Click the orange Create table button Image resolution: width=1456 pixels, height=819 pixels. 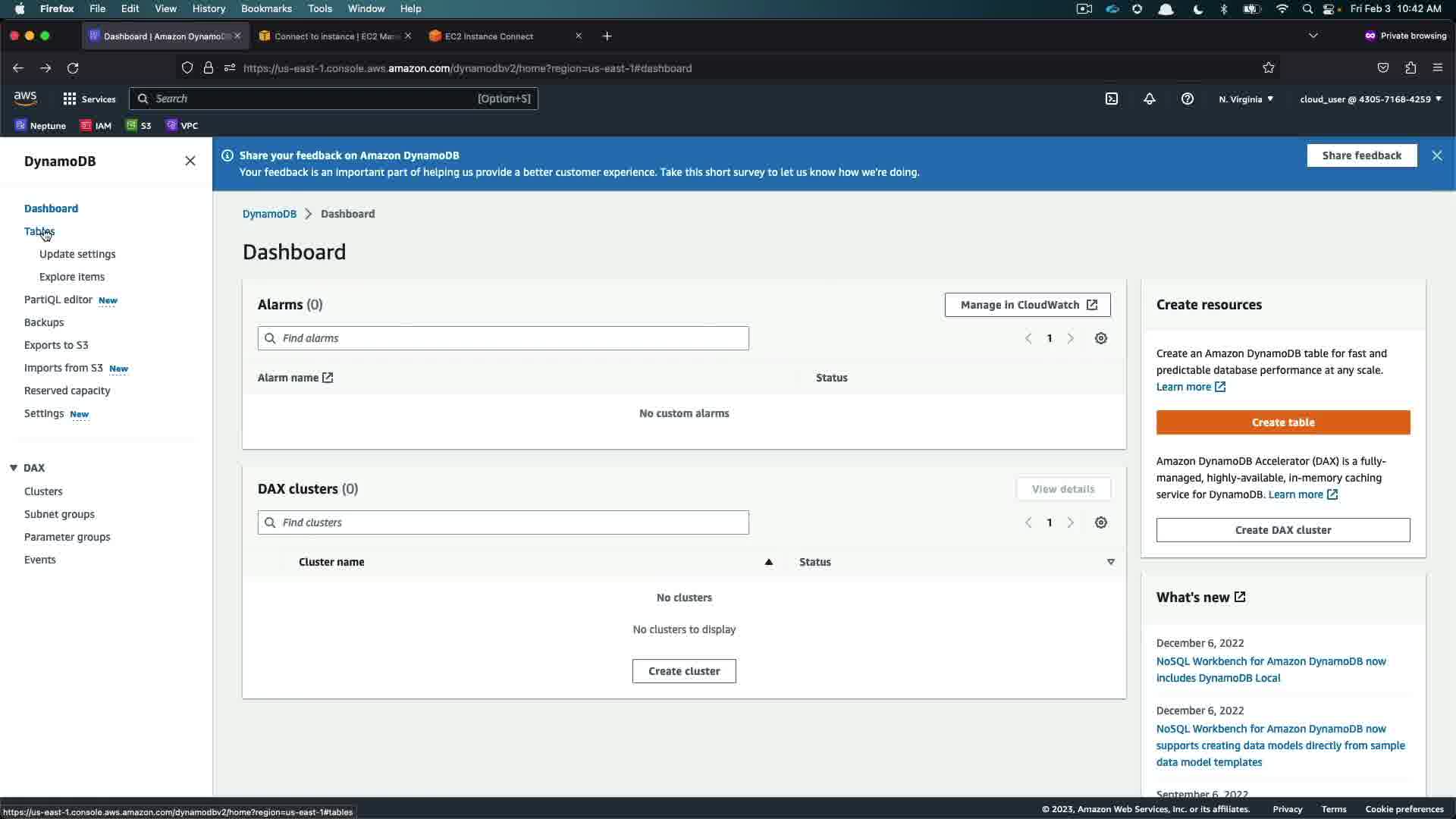(x=1283, y=422)
